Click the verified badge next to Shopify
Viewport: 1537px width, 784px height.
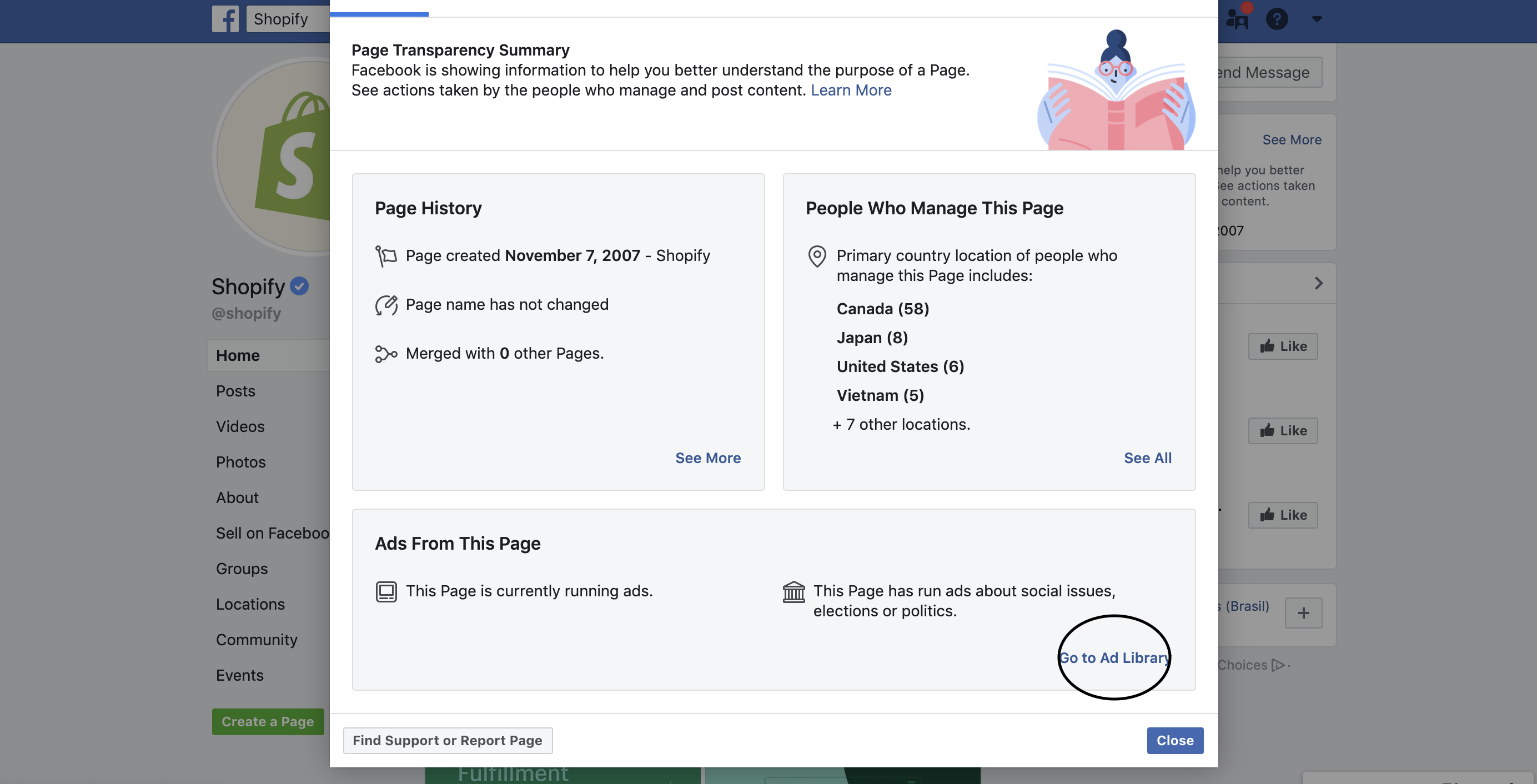pyautogui.click(x=299, y=287)
